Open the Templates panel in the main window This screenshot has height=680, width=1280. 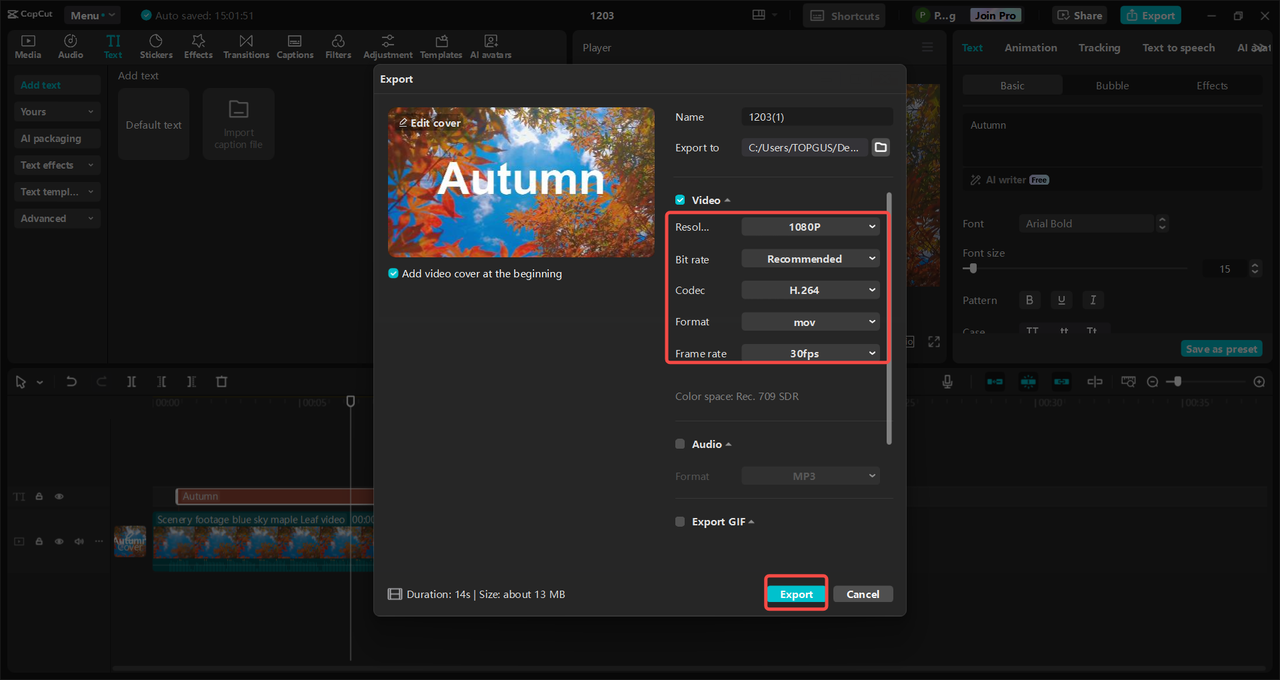pyautogui.click(x=441, y=46)
